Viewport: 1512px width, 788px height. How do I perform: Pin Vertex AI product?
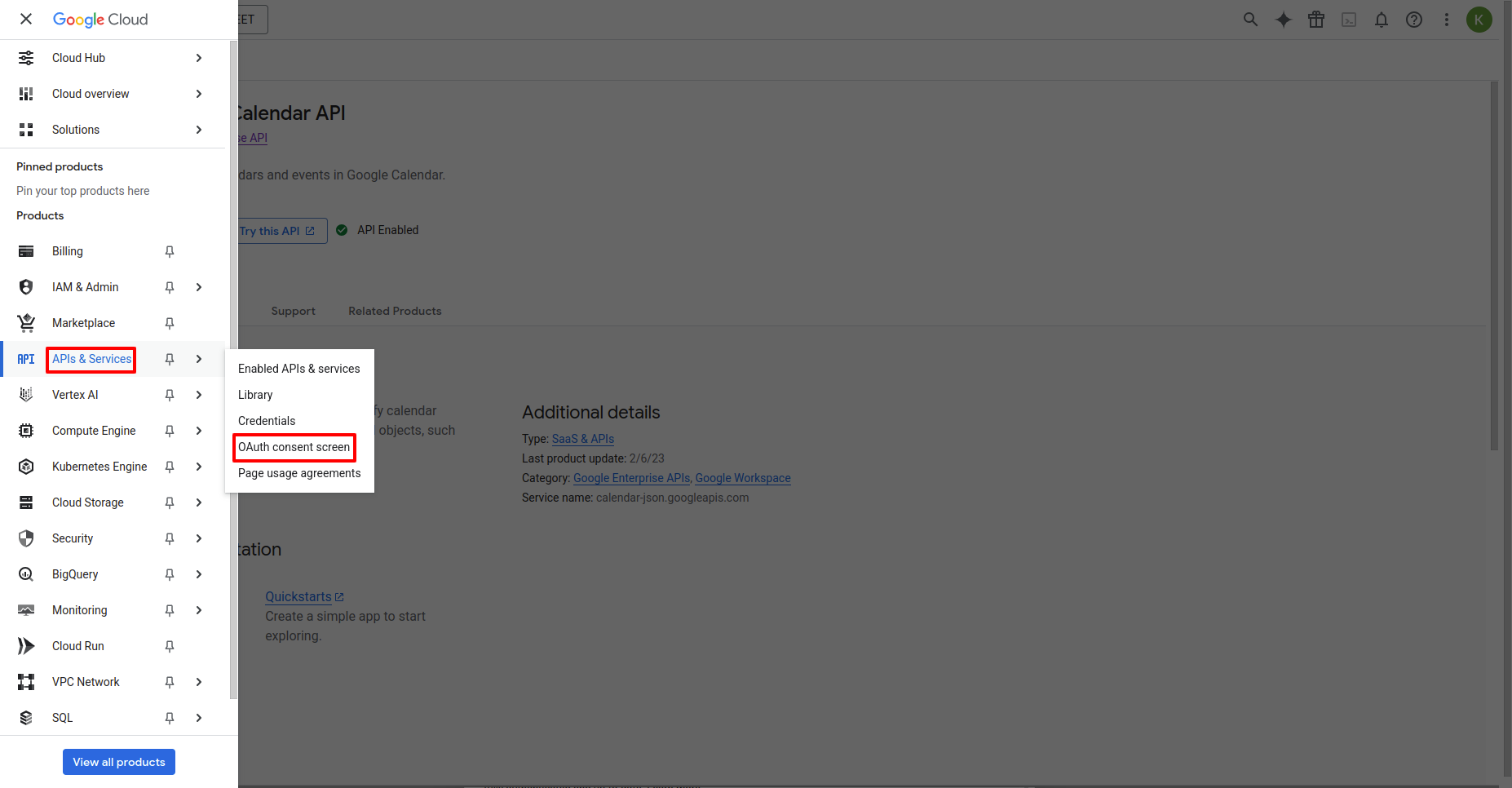(170, 395)
